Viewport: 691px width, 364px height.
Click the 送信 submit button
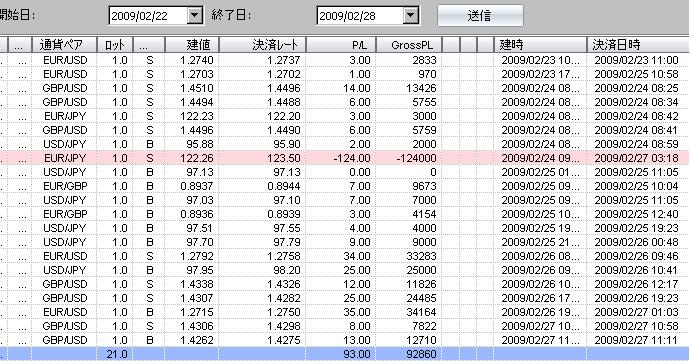coord(480,16)
